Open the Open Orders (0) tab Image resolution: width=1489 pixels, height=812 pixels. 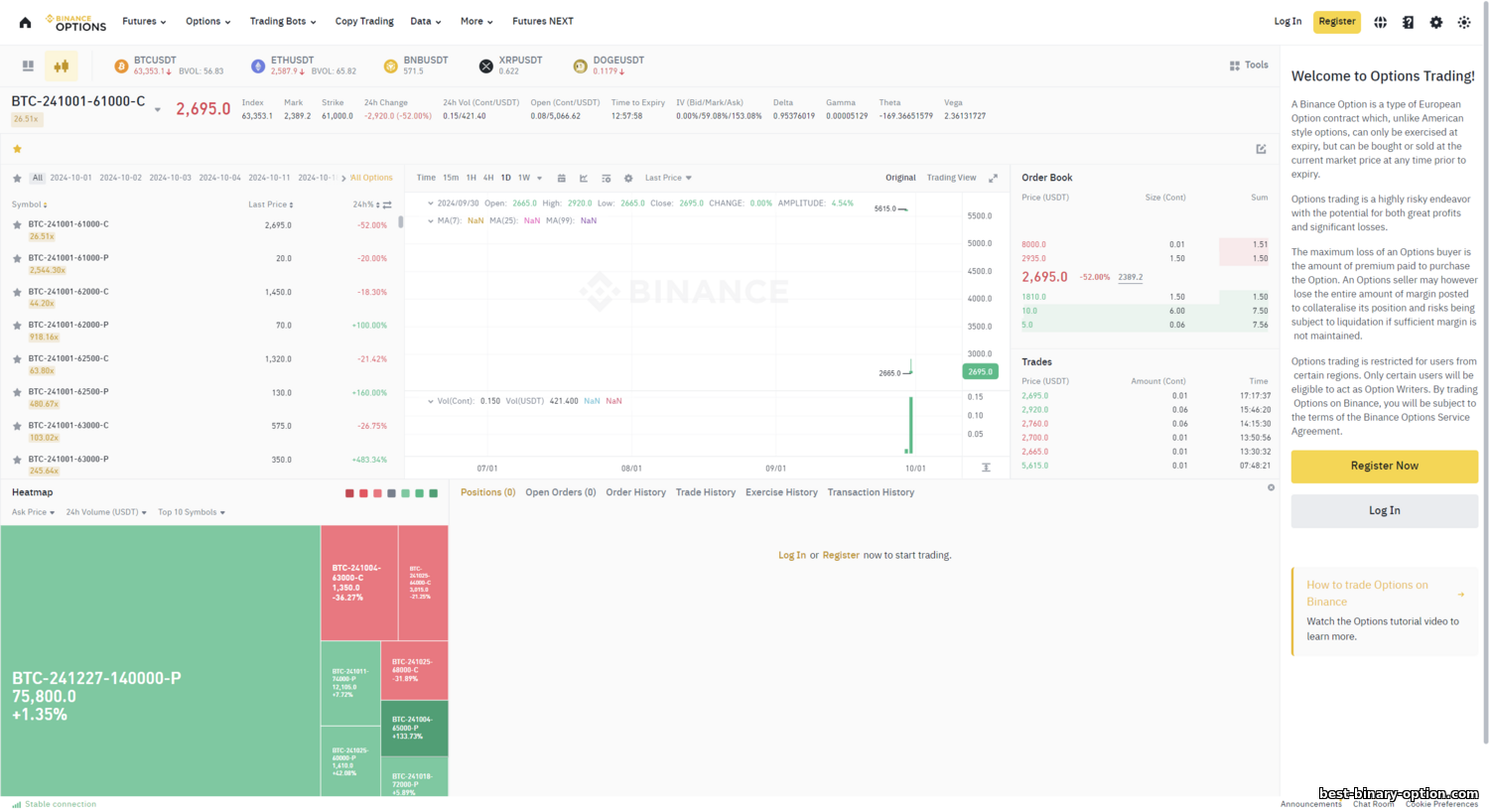(x=561, y=492)
